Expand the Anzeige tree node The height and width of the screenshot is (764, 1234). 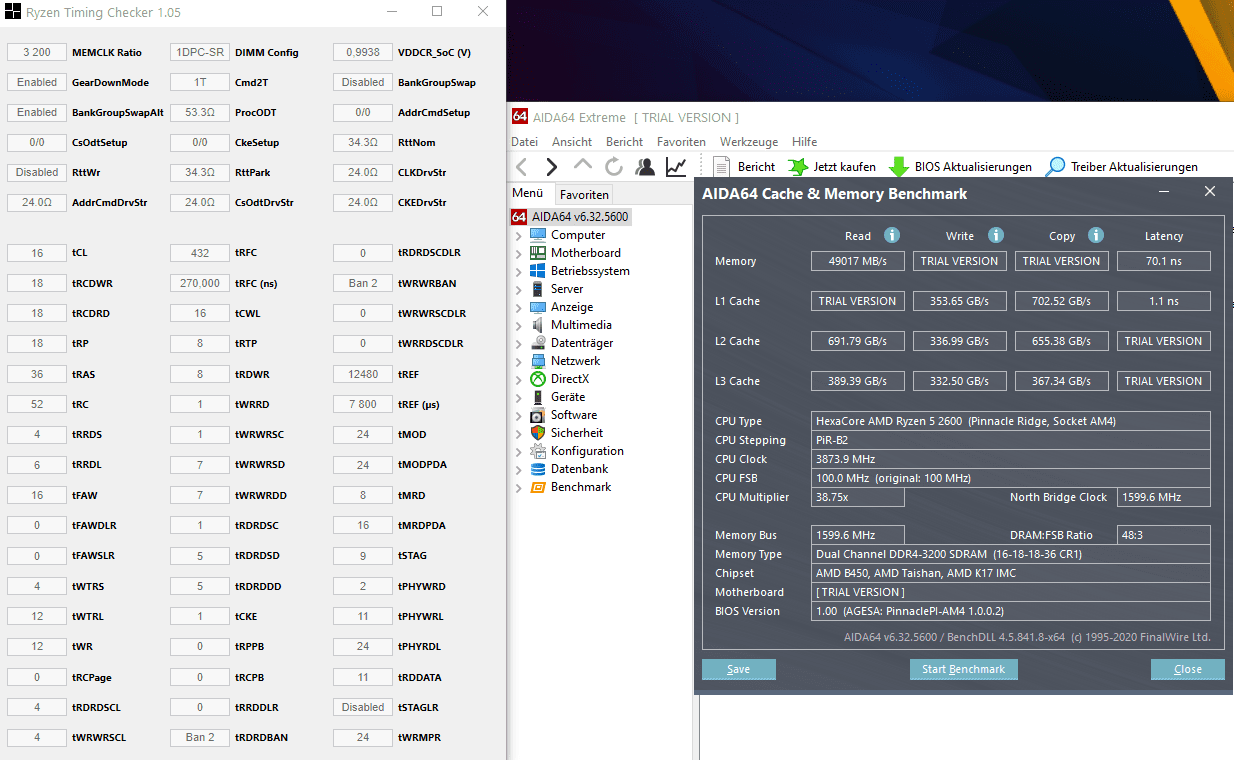tap(518, 308)
